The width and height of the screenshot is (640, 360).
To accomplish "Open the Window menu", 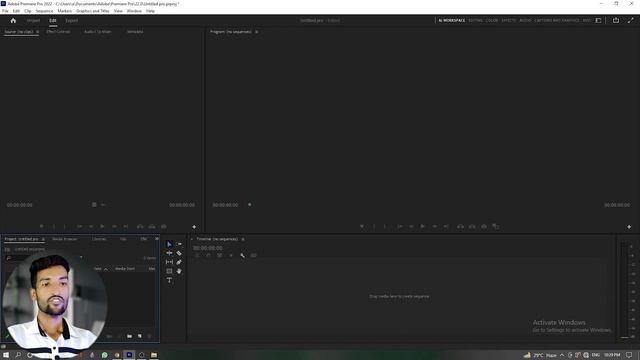I will coord(134,11).
